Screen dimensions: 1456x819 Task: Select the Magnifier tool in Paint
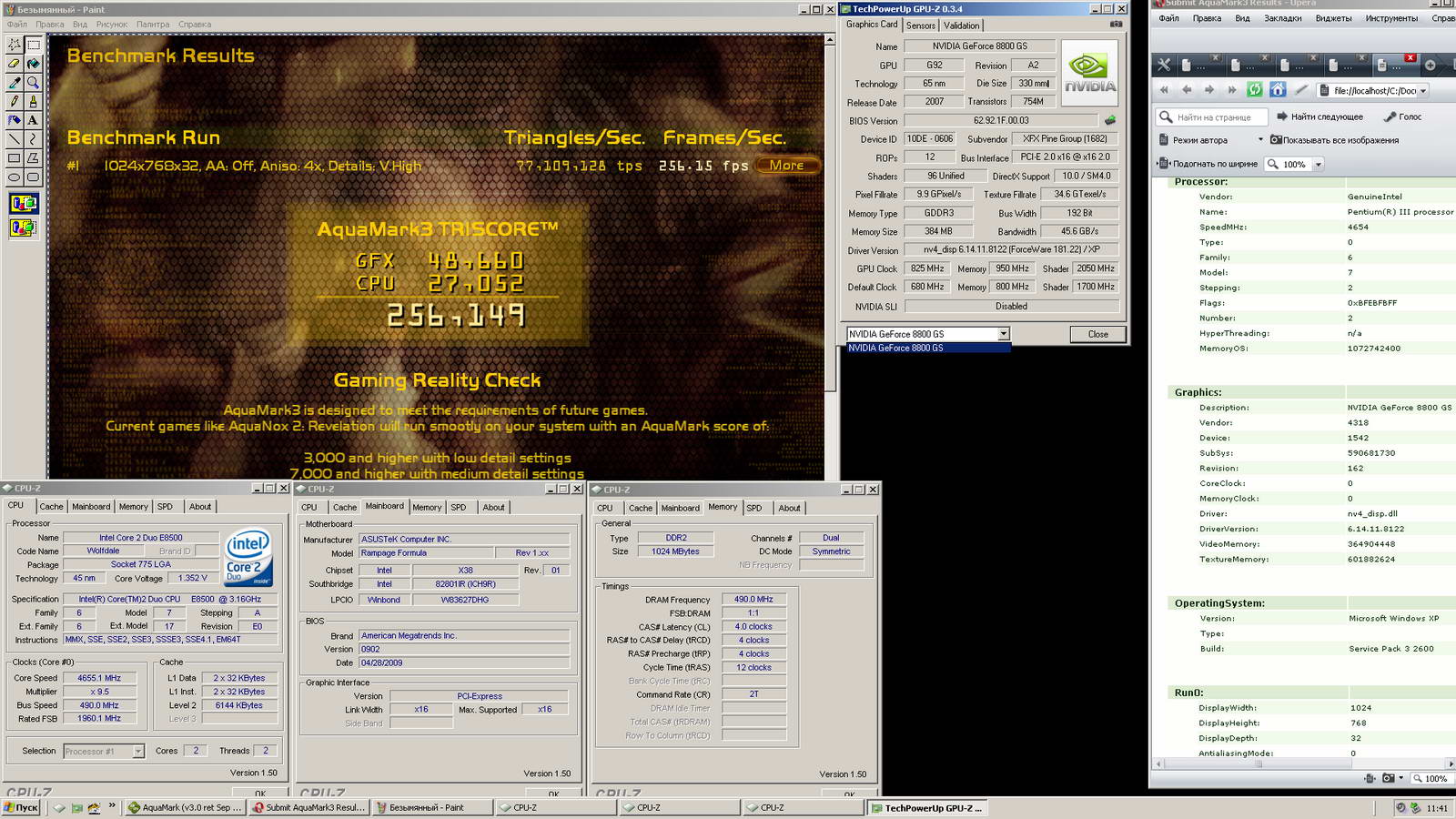coord(34,83)
